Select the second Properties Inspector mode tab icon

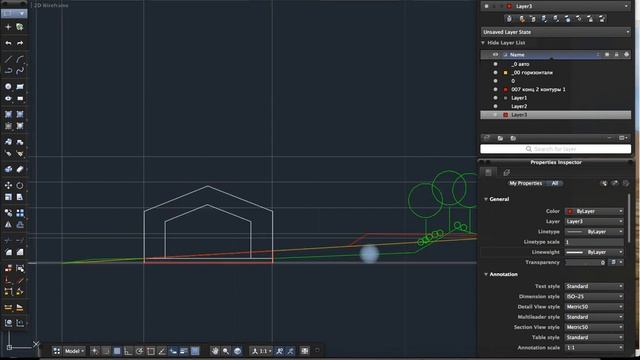[507, 172]
